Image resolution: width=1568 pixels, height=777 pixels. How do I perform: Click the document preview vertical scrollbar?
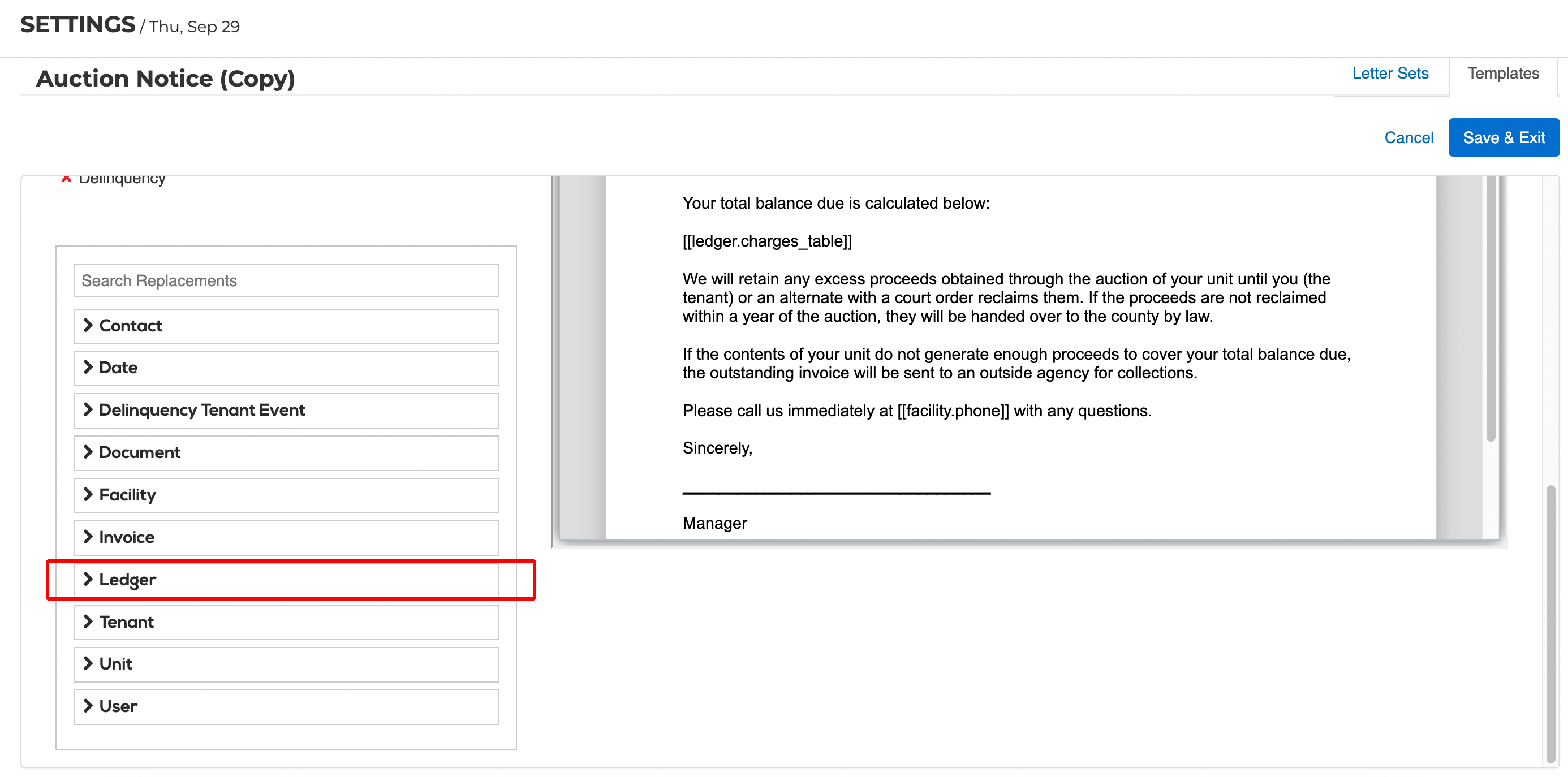coord(1490,308)
